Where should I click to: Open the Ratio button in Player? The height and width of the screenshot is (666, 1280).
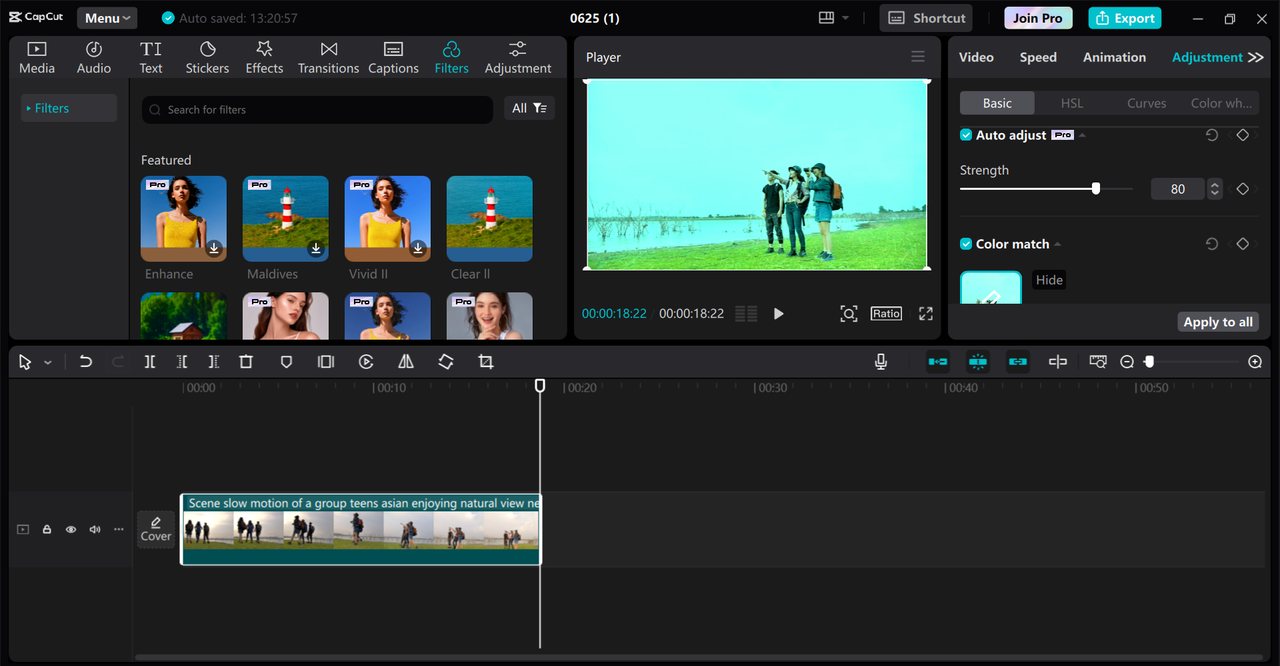pos(886,314)
